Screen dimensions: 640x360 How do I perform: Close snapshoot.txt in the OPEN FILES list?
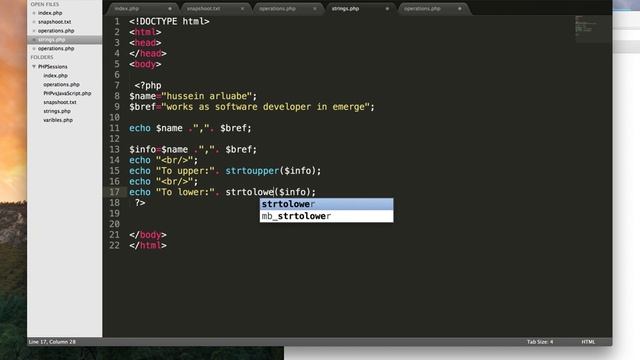pyautogui.click(x=34, y=22)
